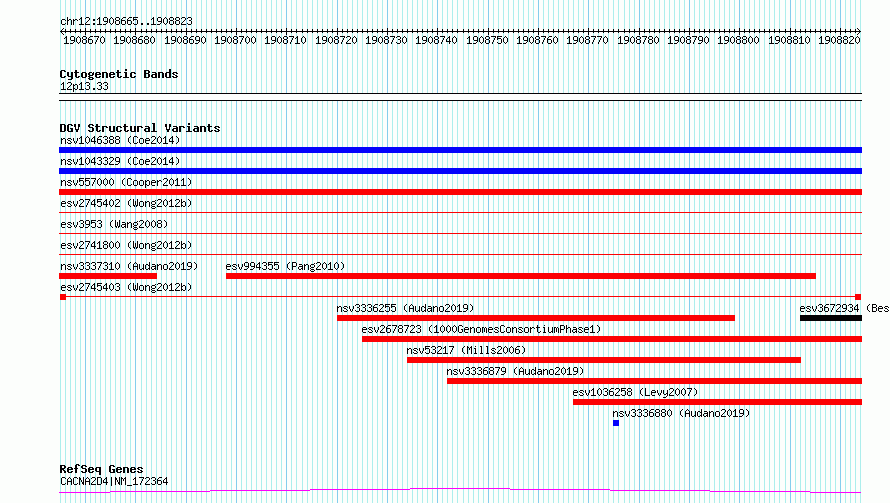Click the red bar of nsv53217
The image size is (890, 503).
[x=604, y=360]
